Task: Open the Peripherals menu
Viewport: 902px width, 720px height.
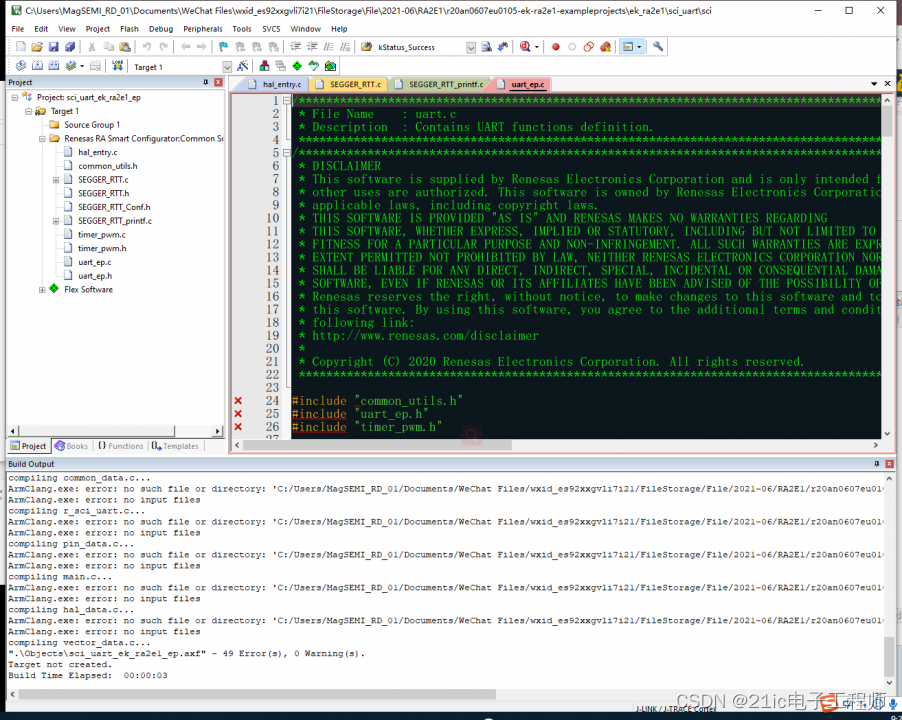Action: (202, 29)
